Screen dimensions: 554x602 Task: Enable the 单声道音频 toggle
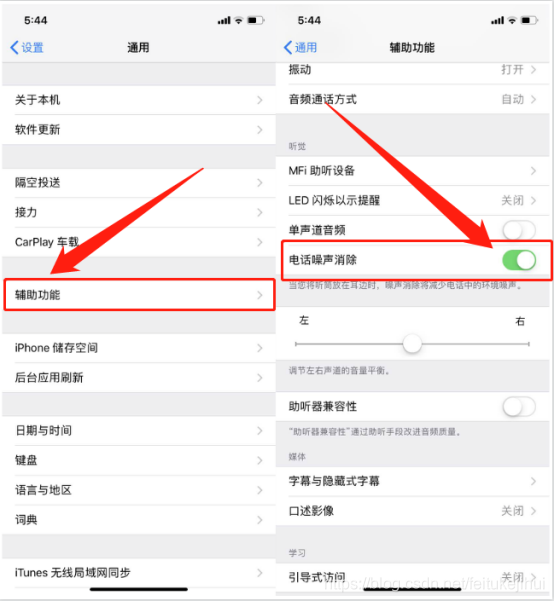[519, 230]
